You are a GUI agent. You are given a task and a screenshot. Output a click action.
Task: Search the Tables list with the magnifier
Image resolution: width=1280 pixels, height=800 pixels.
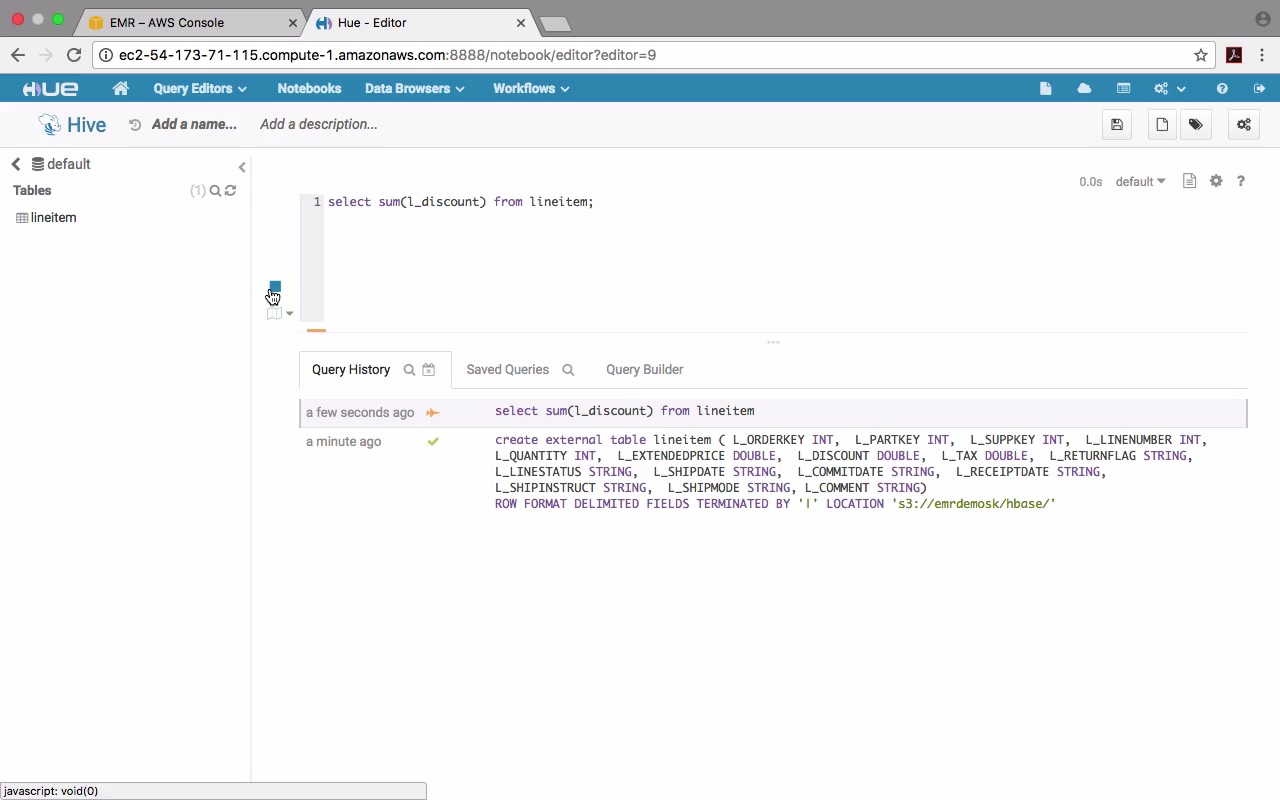(215, 190)
